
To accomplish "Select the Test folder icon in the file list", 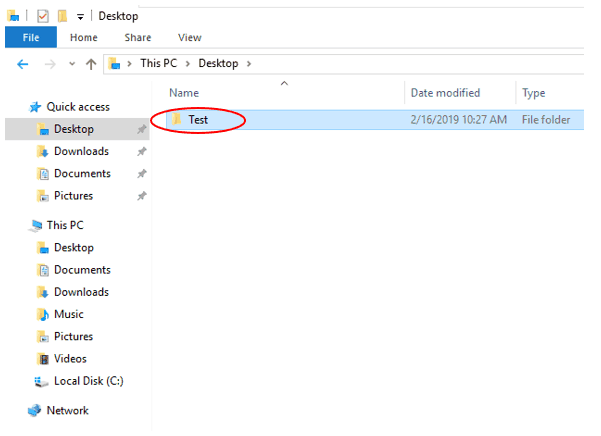I will pyautogui.click(x=175, y=120).
